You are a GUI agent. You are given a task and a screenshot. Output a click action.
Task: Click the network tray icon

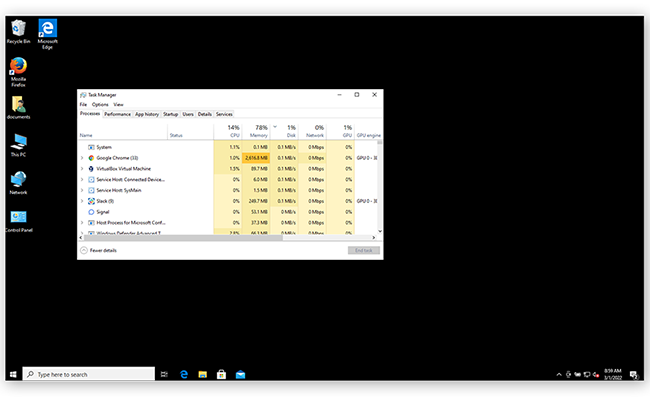(x=587, y=375)
